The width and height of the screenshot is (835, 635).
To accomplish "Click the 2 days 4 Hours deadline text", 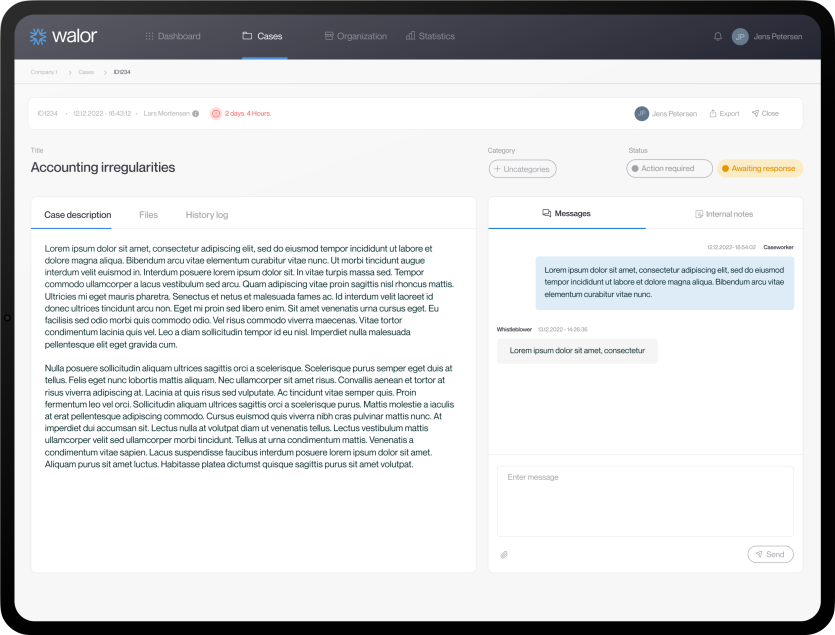I will [x=248, y=113].
